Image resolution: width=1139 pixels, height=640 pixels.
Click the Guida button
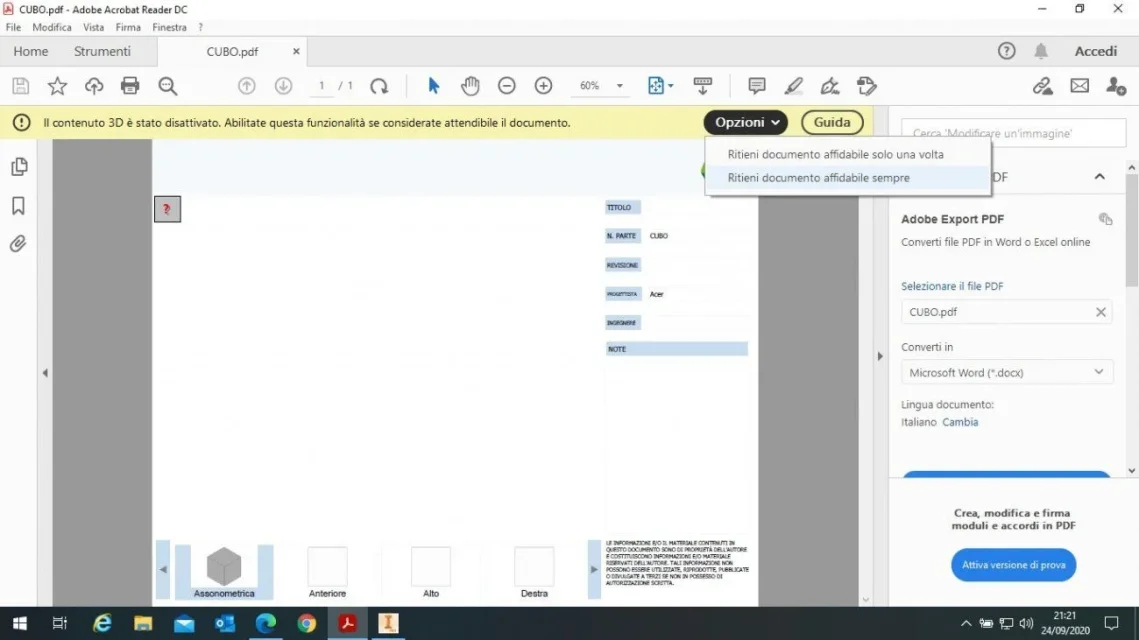pos(832,122)
